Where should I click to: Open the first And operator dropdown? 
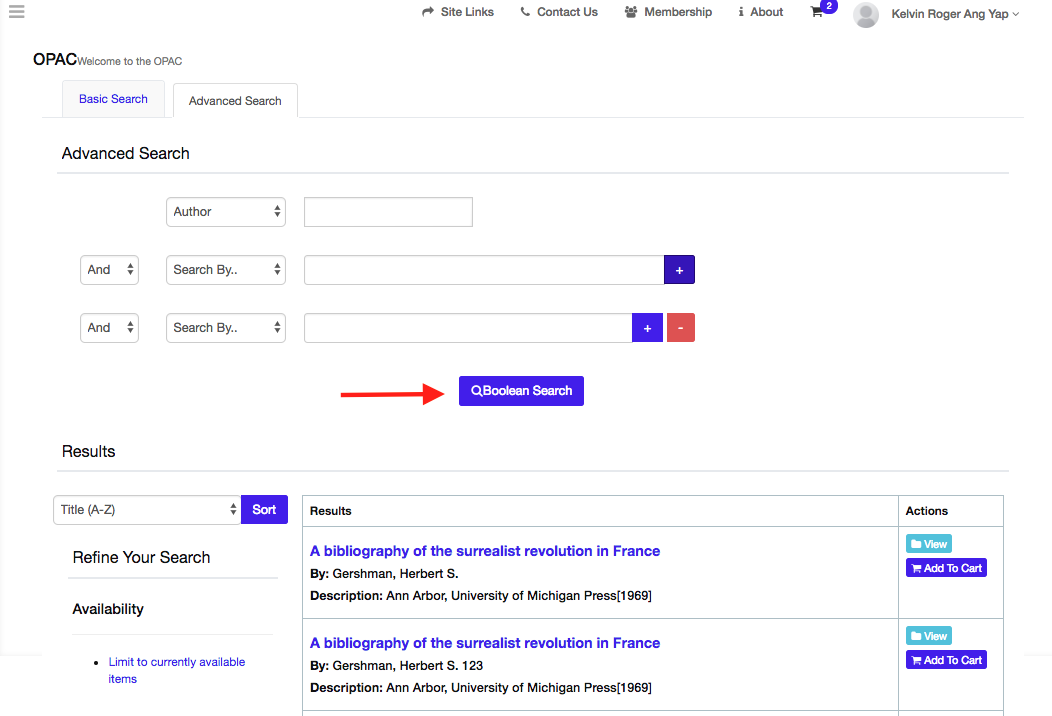point(109,270)
